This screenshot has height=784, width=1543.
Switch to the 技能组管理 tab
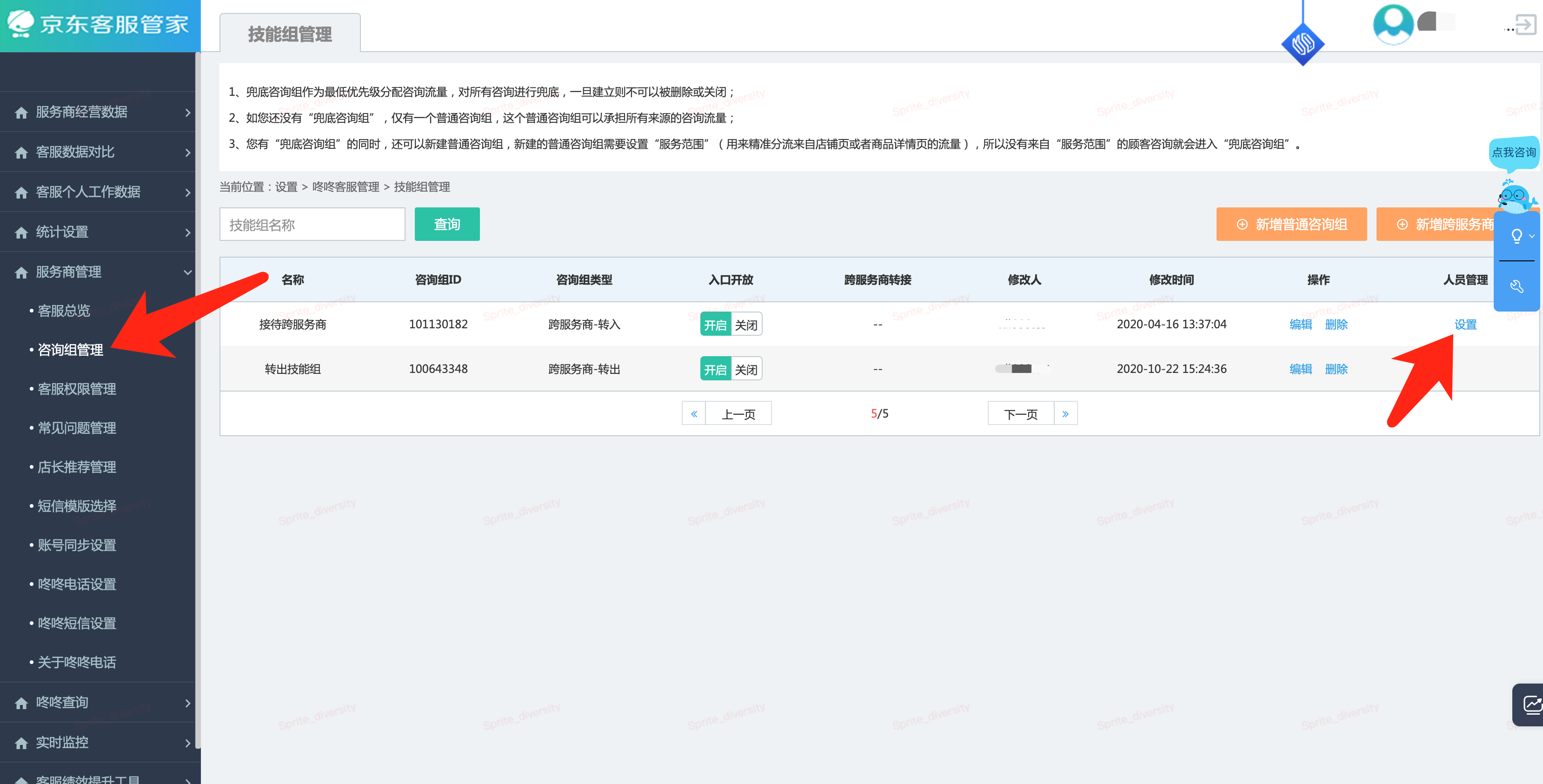(289, 34)
